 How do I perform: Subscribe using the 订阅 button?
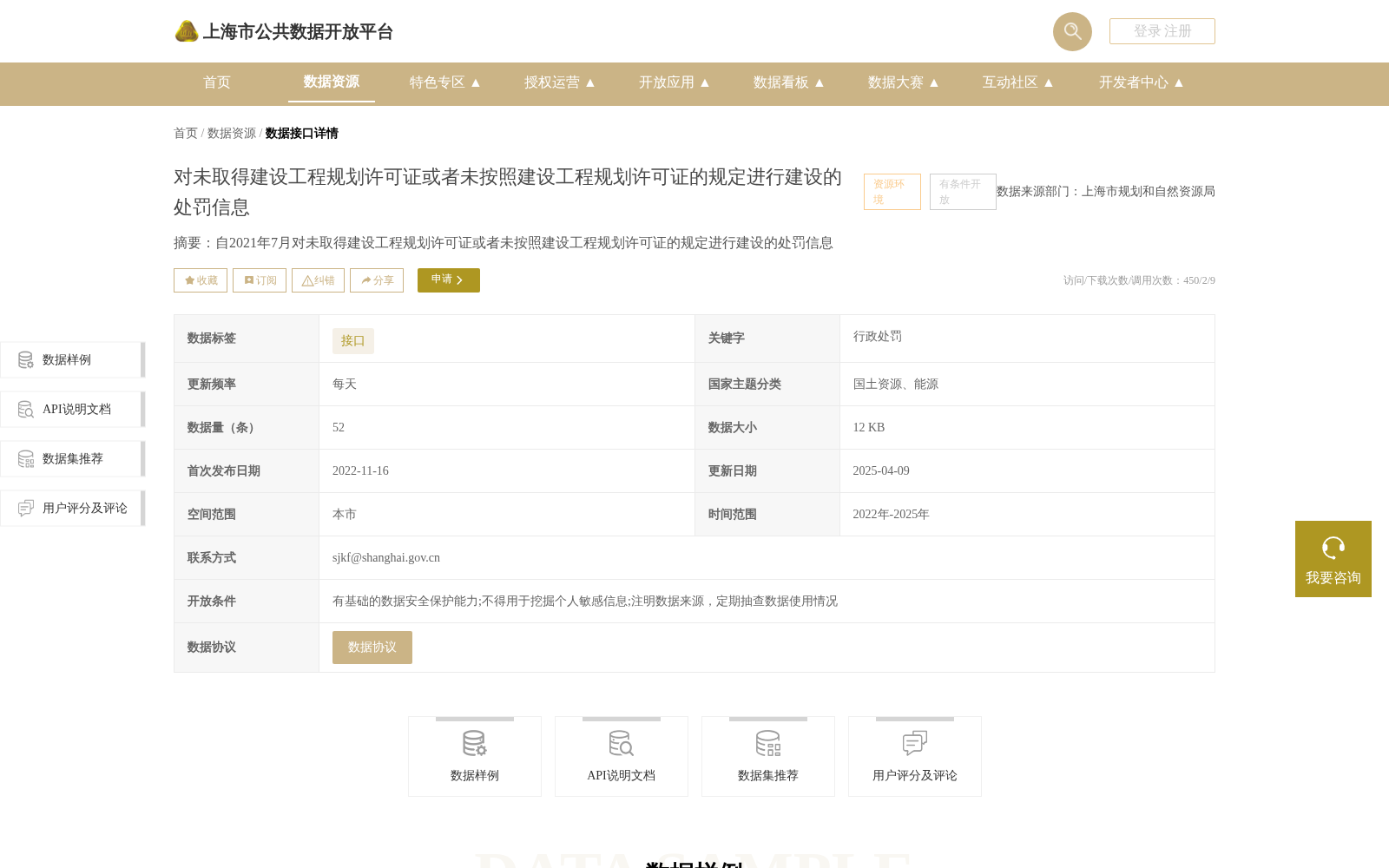coord(260,280)
